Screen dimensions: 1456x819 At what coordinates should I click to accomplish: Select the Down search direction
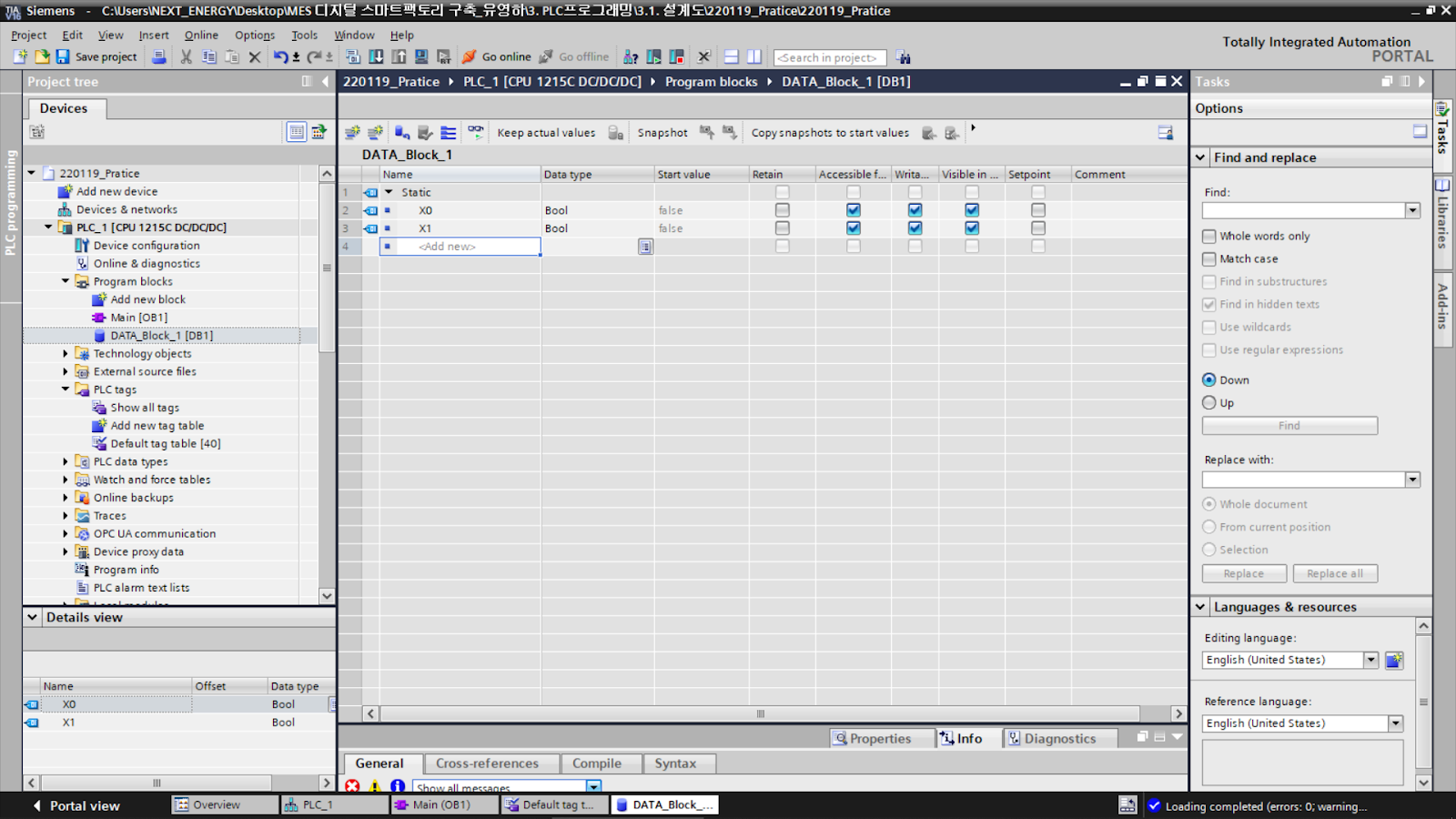tap(1209, 379)
